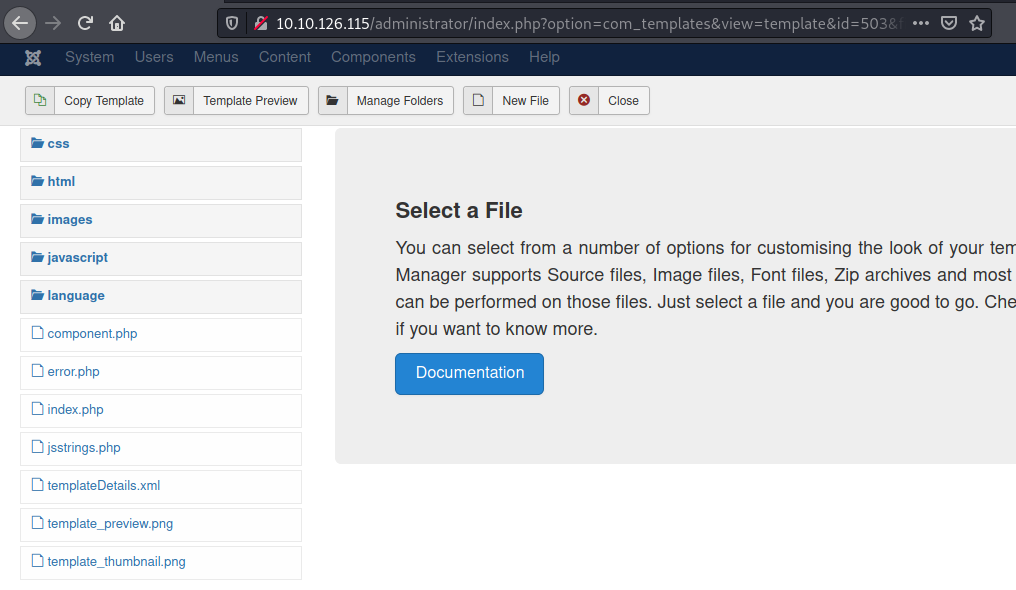Select the error.php file

point(73,372)
